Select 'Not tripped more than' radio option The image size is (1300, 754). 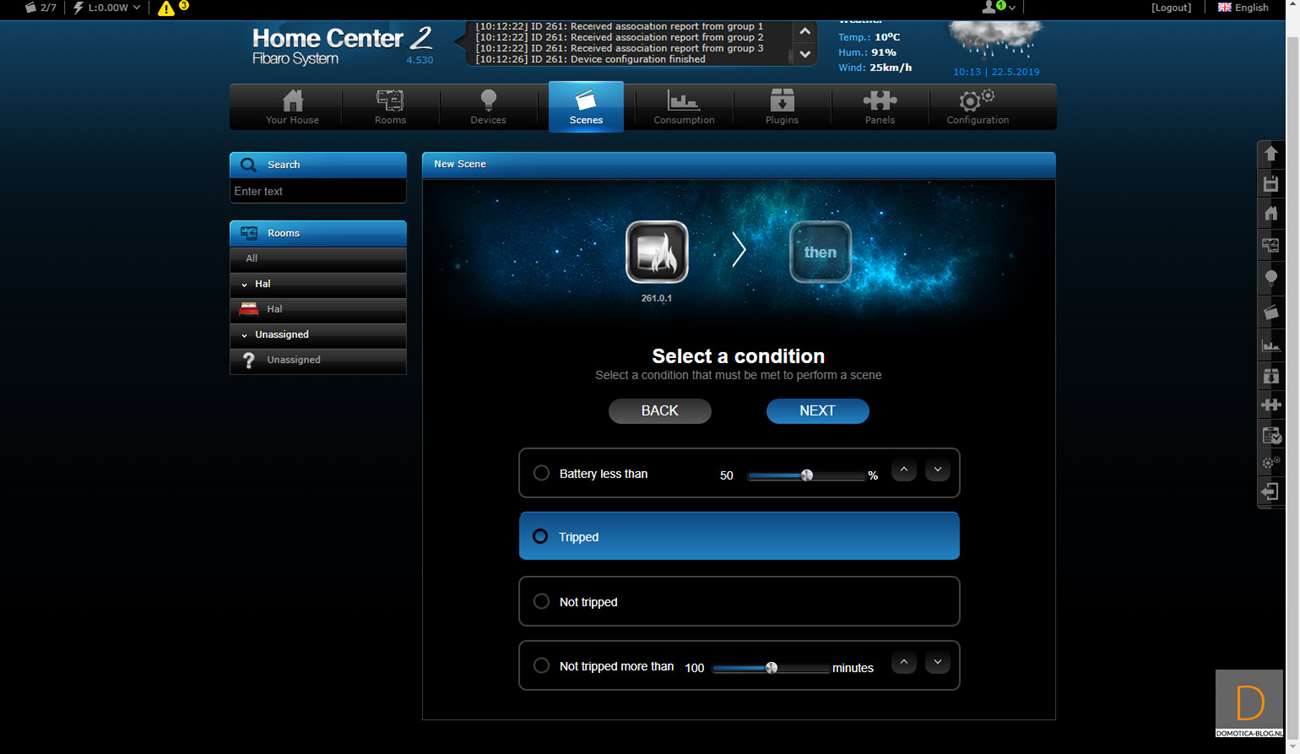coord(541,666)
